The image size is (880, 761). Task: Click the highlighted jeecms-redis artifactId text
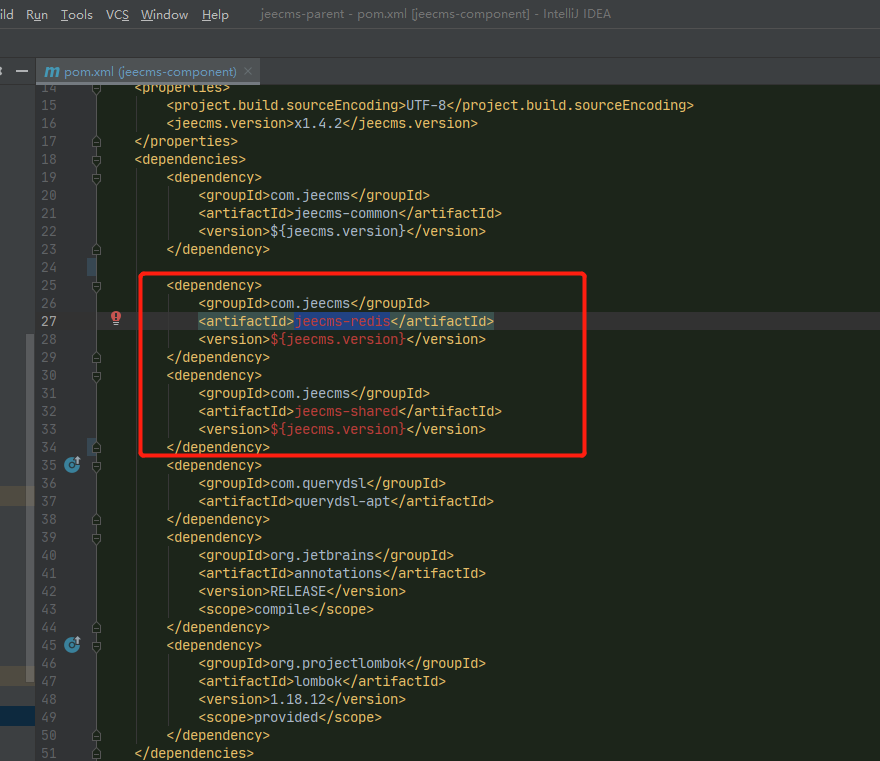click(x=341, y=321)
